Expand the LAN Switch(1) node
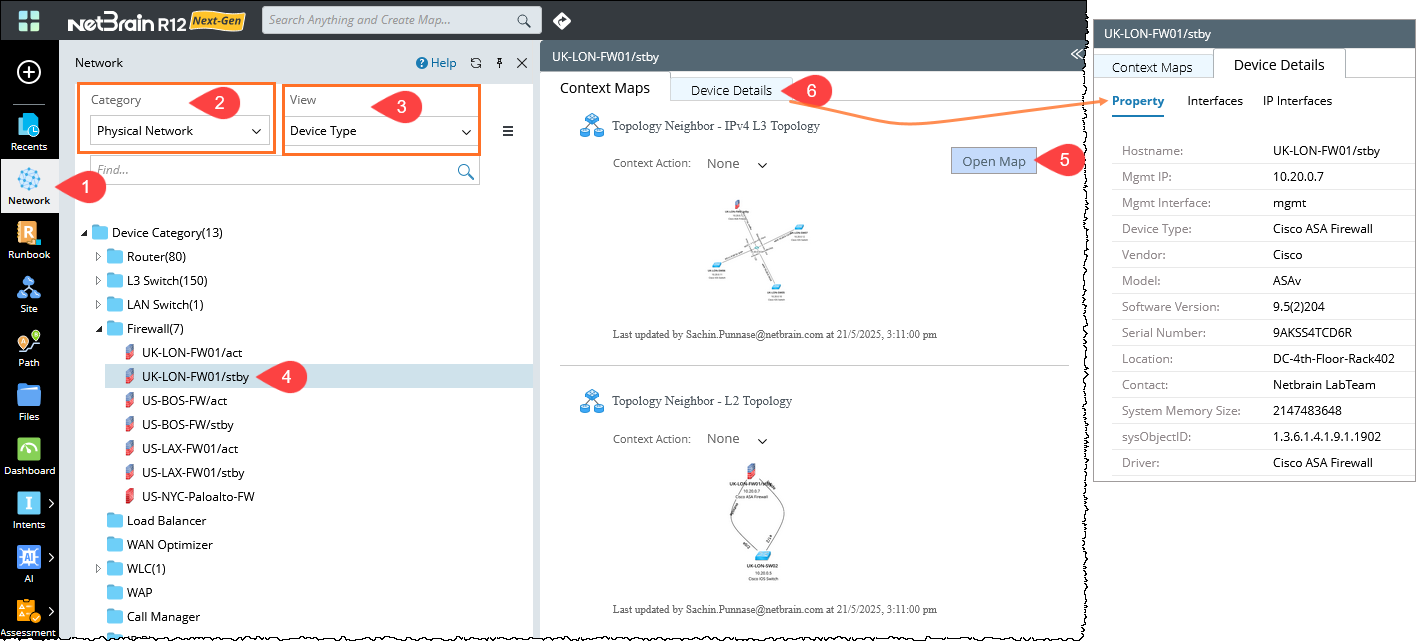 click(x=98, y=305)
